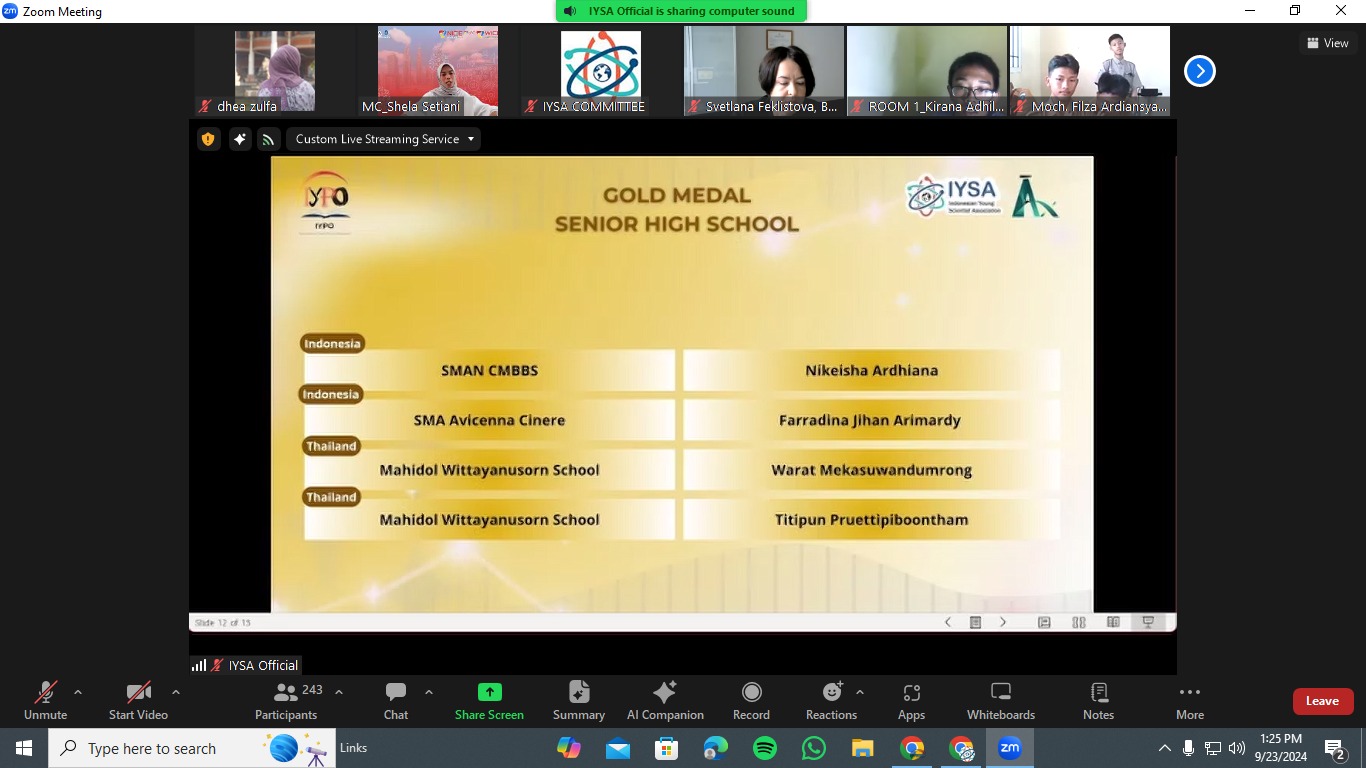This screenshot has width=1366, height=768.
Task: Unmute the microphone
Action: point(46,700)
